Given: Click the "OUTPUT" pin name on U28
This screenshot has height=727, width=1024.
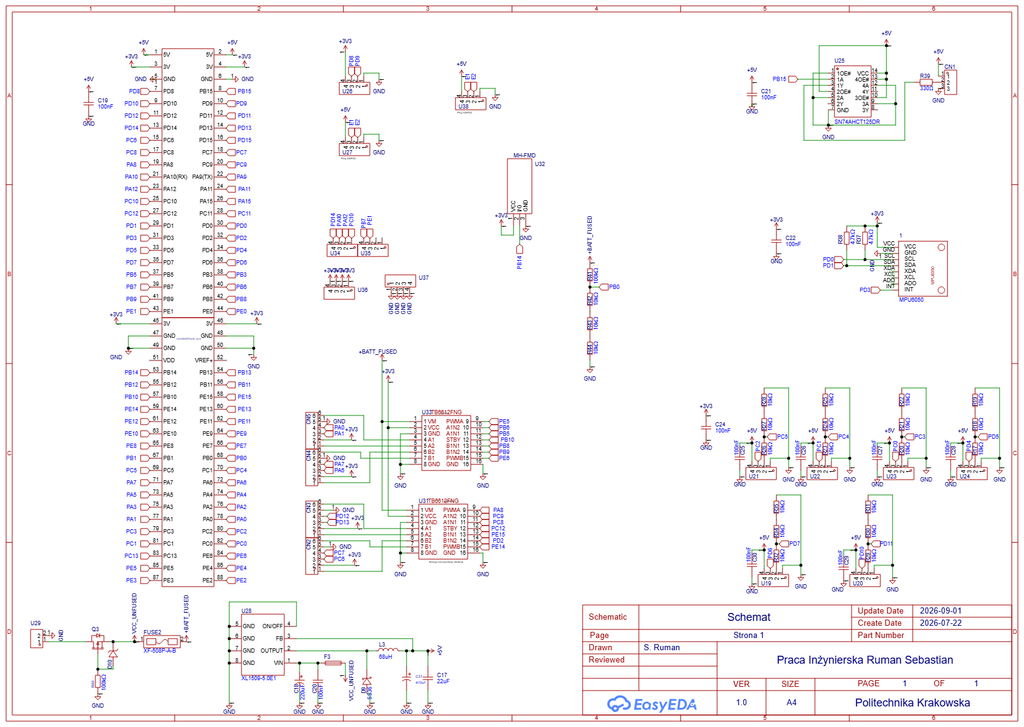Looking at the screenshot, I should [272, 650].
